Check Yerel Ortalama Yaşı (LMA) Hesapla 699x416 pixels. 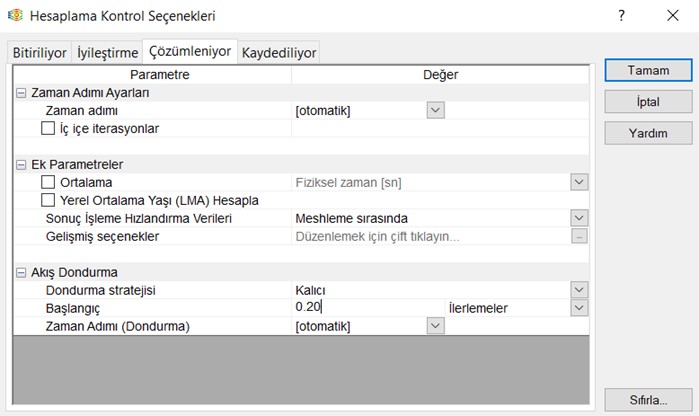click(48, 200)
